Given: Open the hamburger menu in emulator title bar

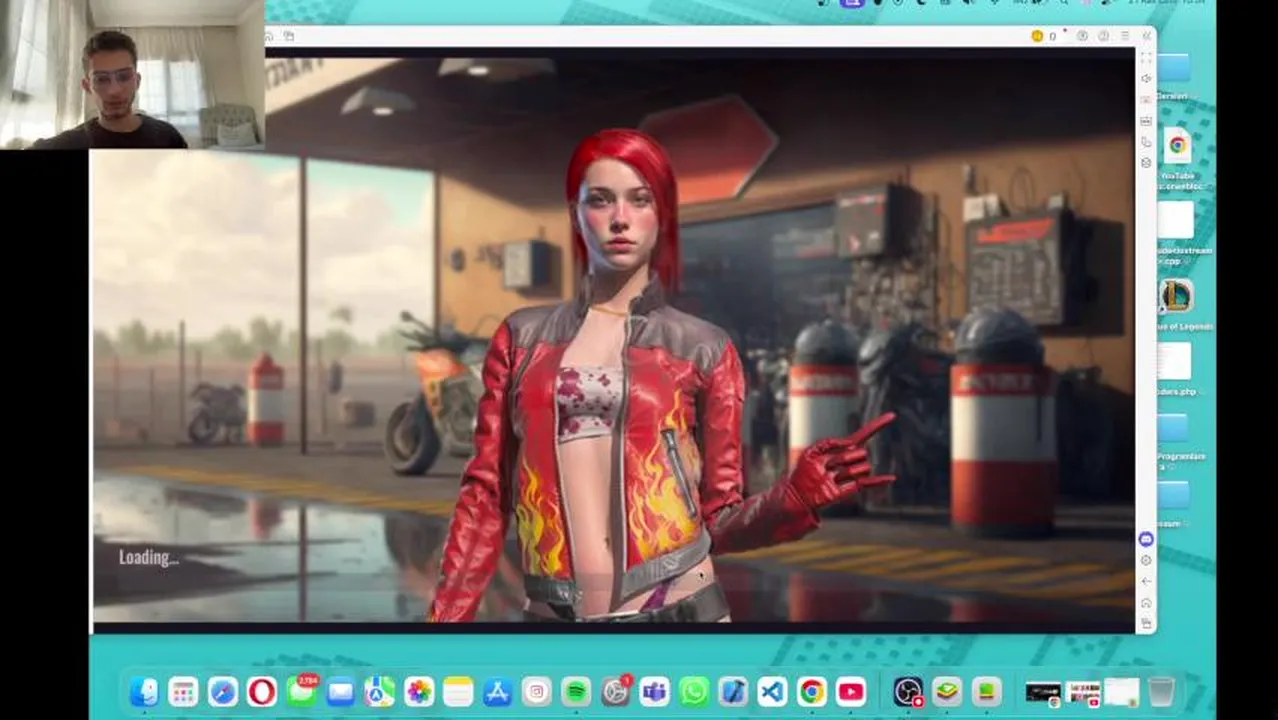Looking at the screenshot, I should click(x=1125, y=36).
